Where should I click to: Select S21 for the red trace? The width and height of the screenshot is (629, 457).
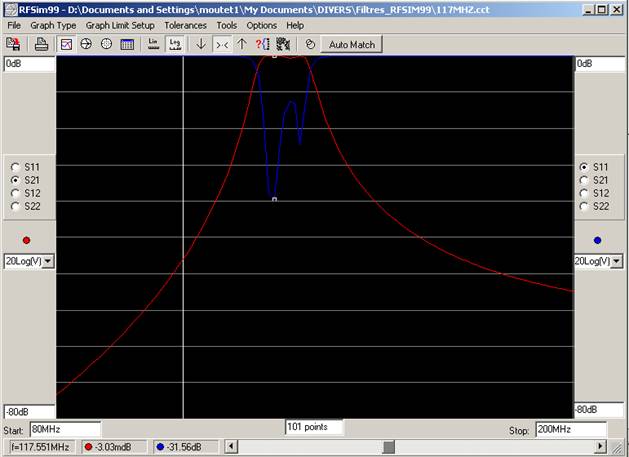tap(15, 180)
